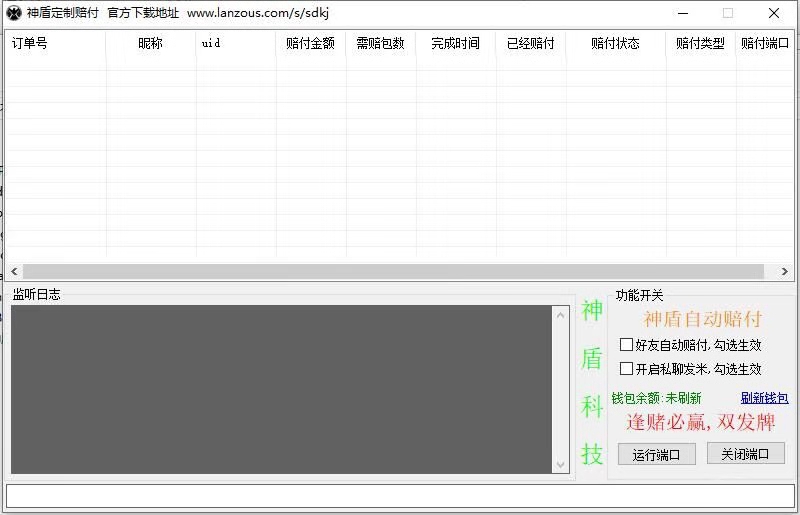Click the 昵称 column header
Screen dimensions: 800x515
(x=151, y=43)
